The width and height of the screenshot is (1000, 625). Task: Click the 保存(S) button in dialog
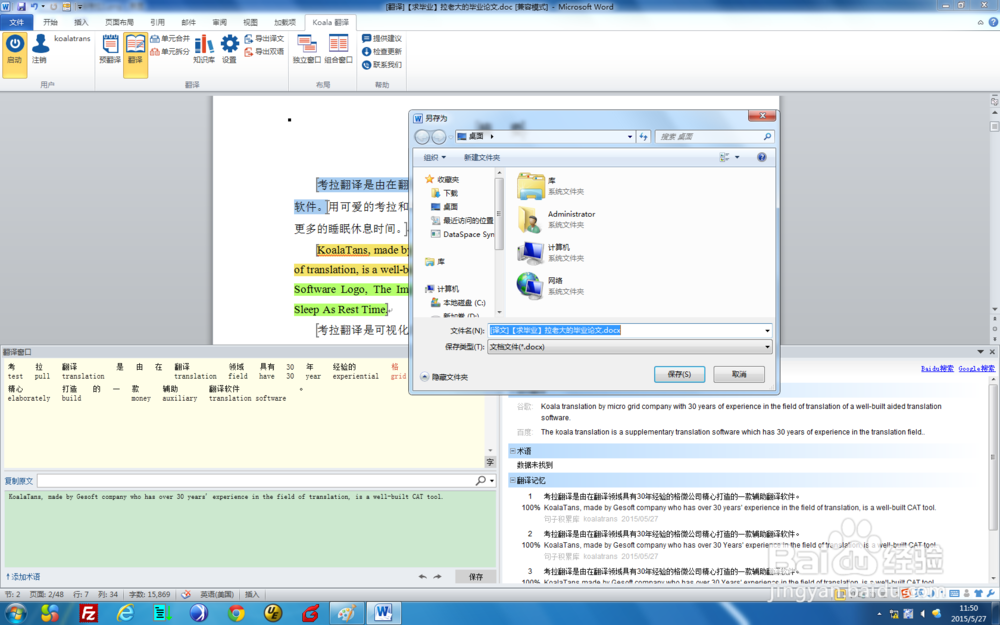[x=679, y=374]
